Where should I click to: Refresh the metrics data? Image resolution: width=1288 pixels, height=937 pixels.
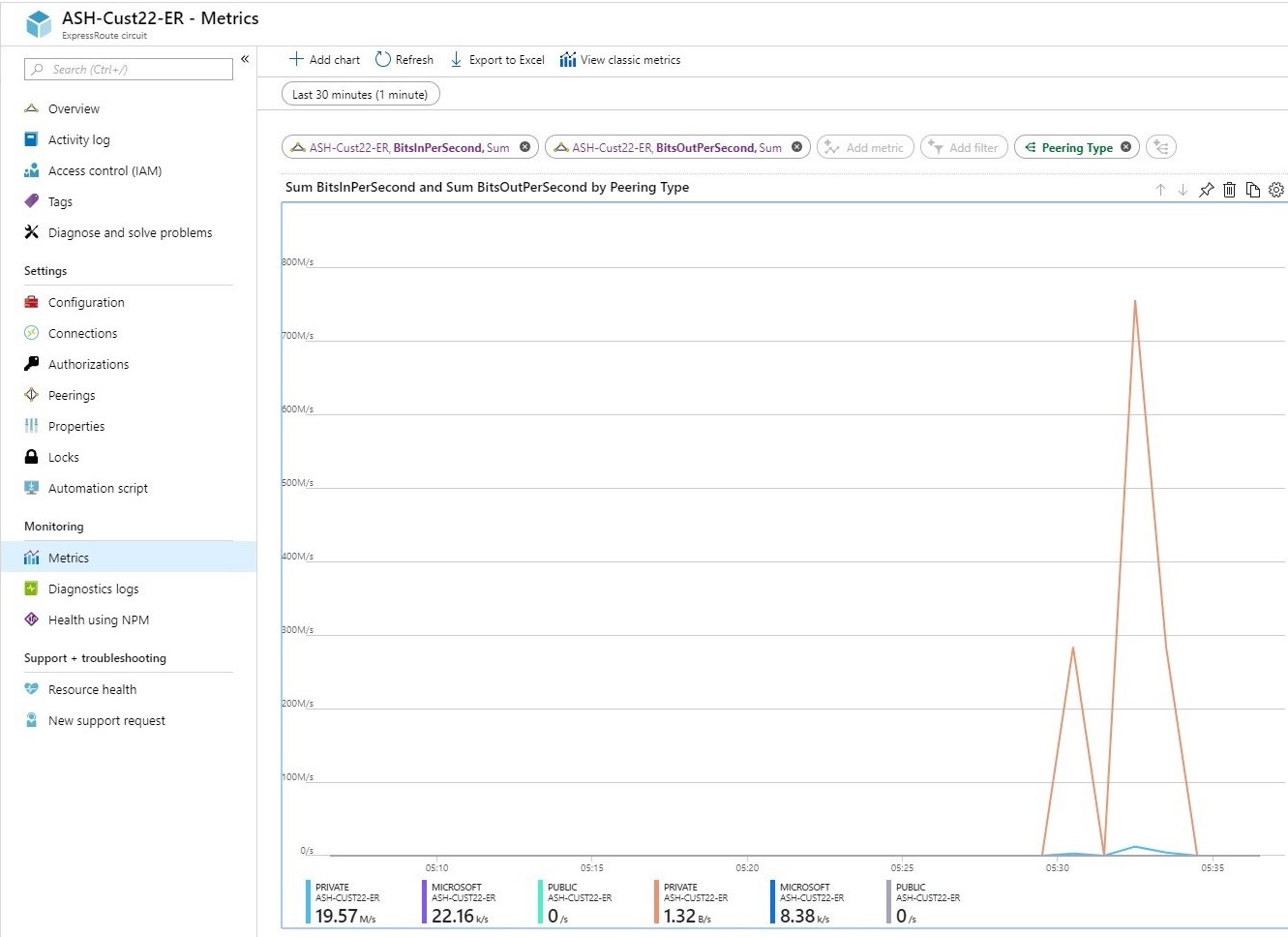coord(404,59)
